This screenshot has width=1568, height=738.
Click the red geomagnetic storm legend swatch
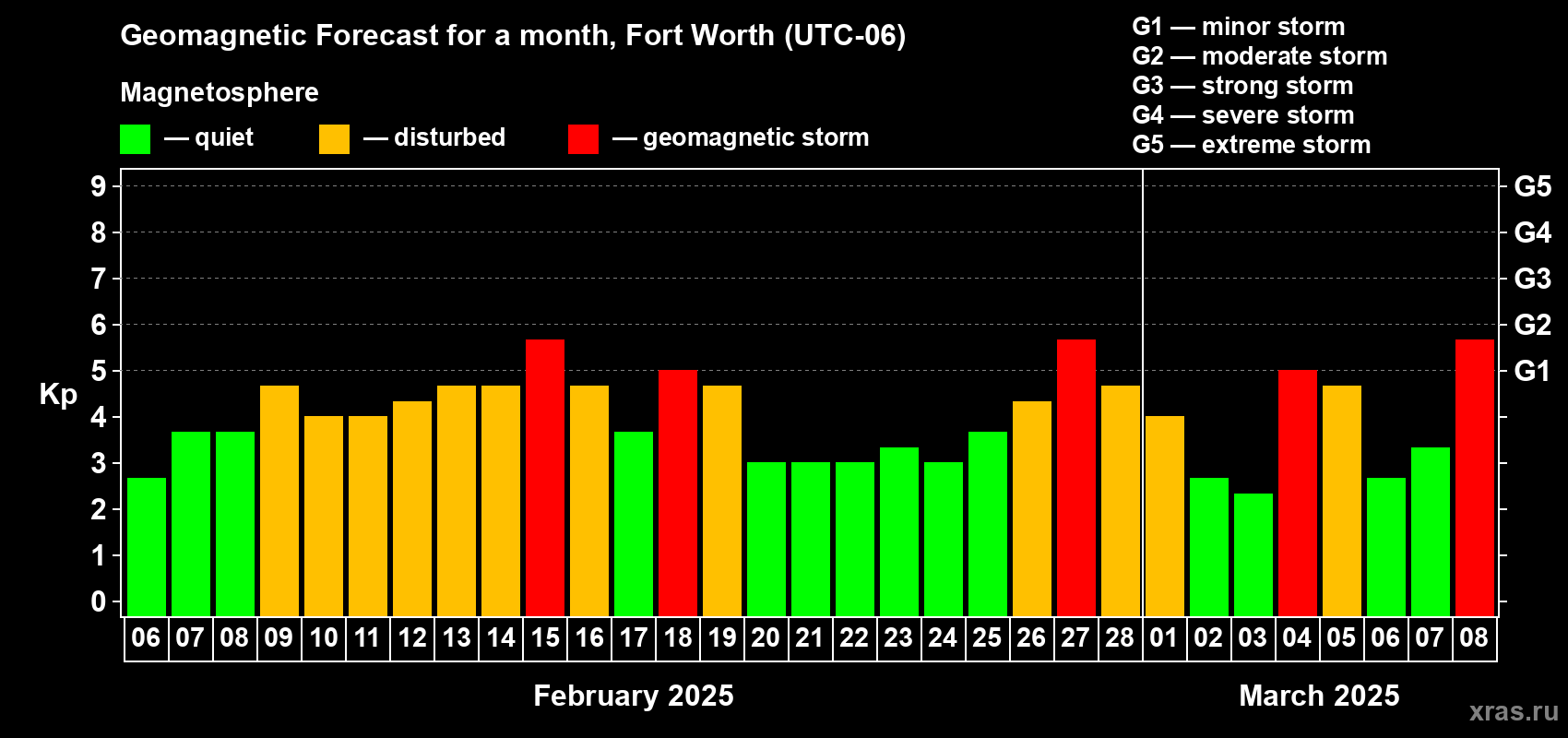(583, 139)
